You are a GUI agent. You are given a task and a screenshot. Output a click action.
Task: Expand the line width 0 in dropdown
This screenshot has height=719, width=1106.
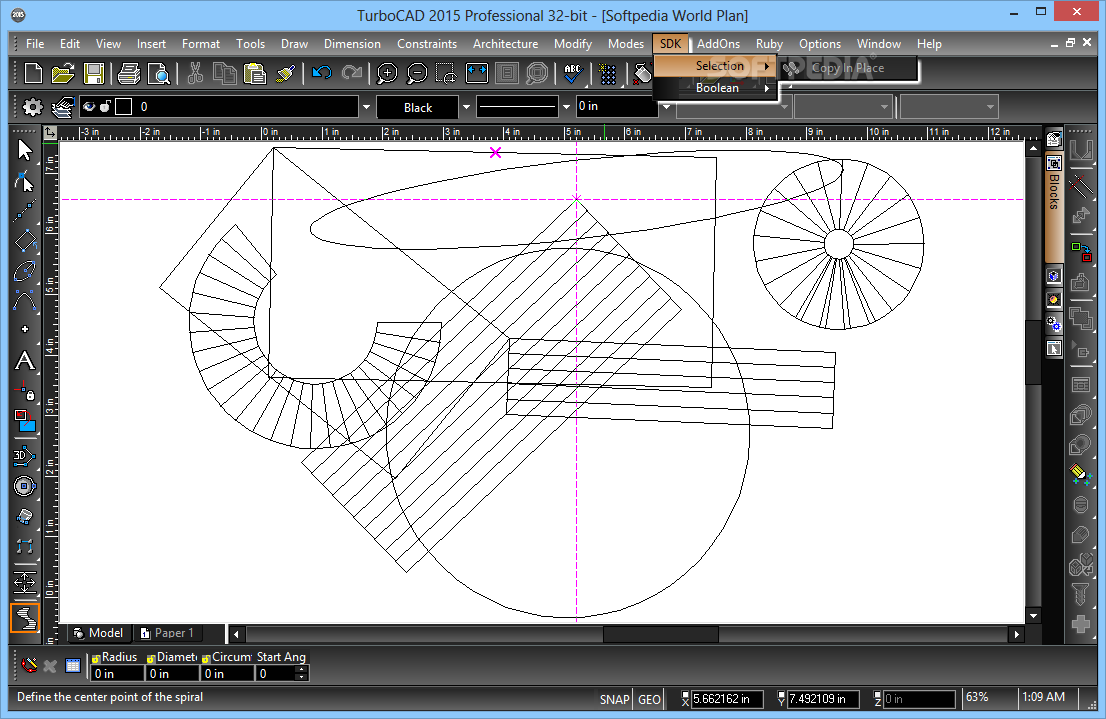tap(666, 107)
